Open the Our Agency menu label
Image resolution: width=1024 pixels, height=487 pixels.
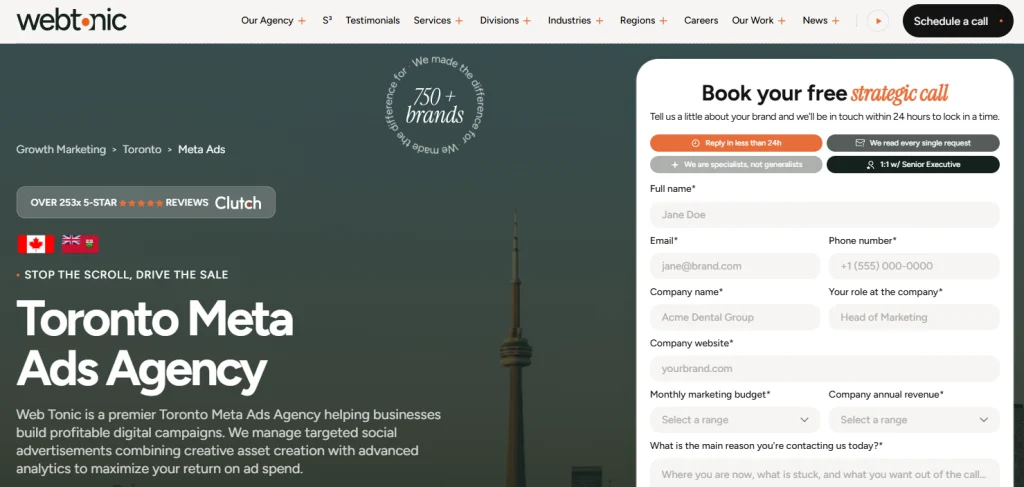267,20
